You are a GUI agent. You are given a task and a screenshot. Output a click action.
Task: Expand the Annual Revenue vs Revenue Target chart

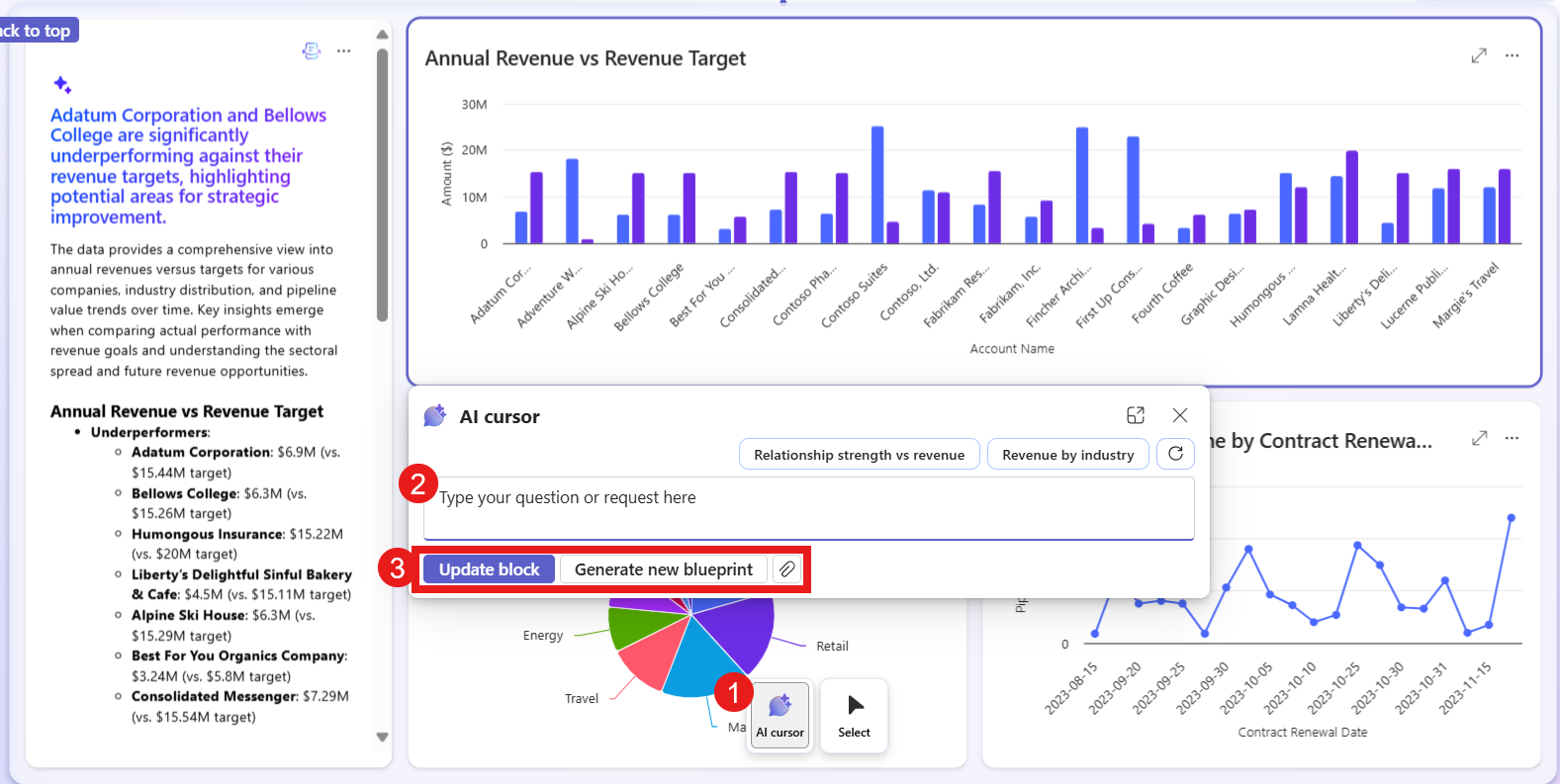tap(1479, 55)
